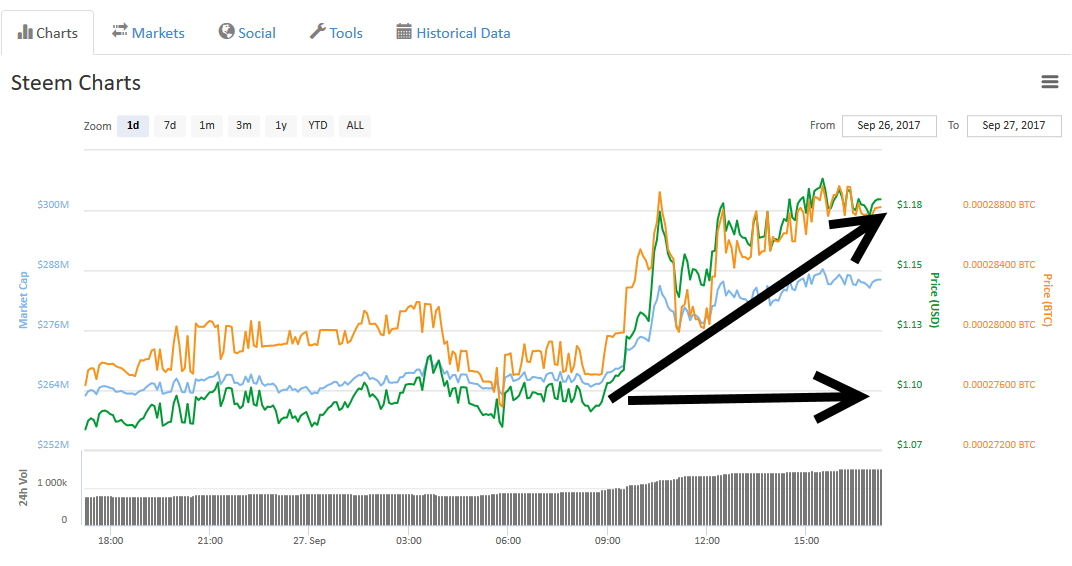Set zoom range to 1d
This screenshot has width=1072, height=566.
click(x=133, y=126)
